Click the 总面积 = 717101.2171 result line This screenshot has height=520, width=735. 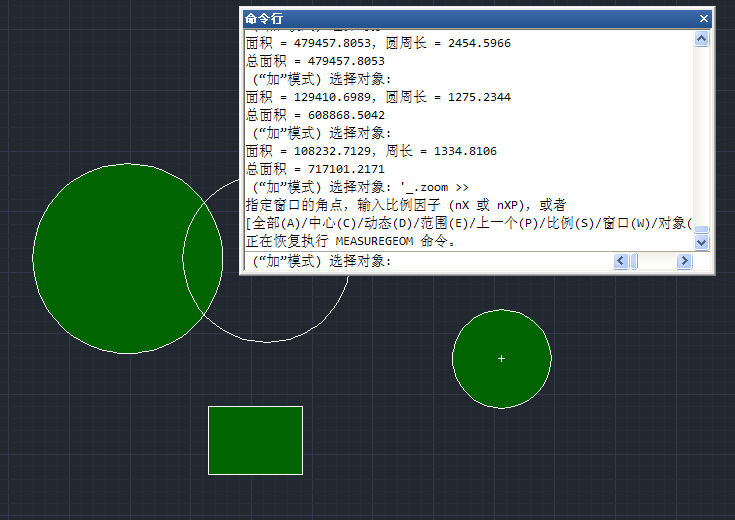point(315,169)
